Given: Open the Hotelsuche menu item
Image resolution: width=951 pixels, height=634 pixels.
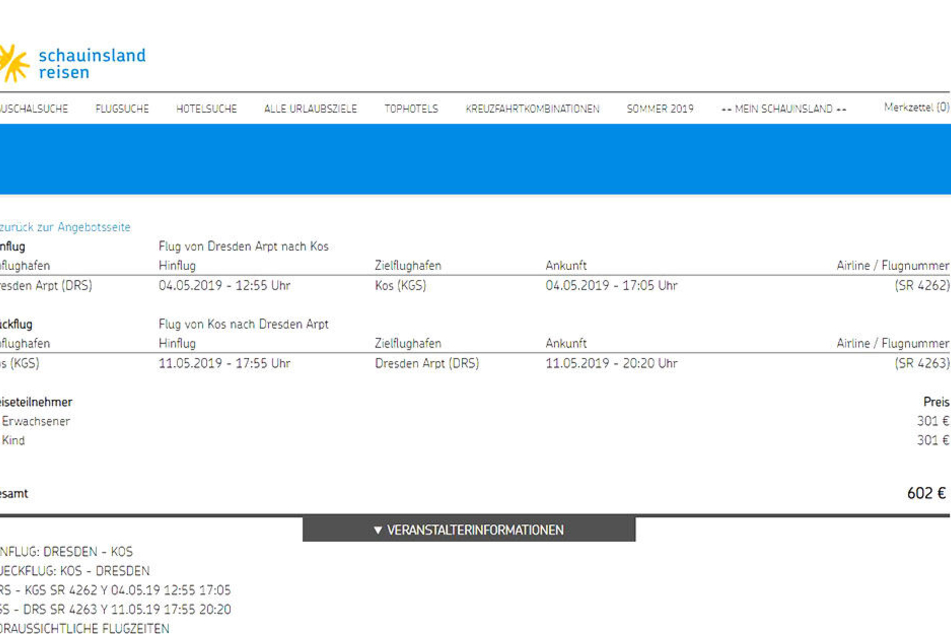Looking at the screenshot, I should coord(206,109).
